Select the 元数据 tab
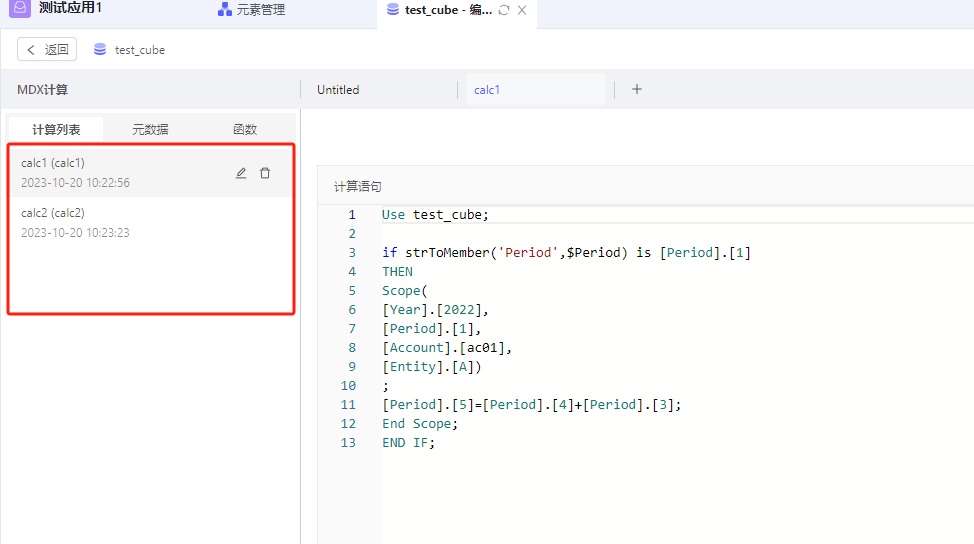Viewport: 974px width, 544px height. point(150,129)
